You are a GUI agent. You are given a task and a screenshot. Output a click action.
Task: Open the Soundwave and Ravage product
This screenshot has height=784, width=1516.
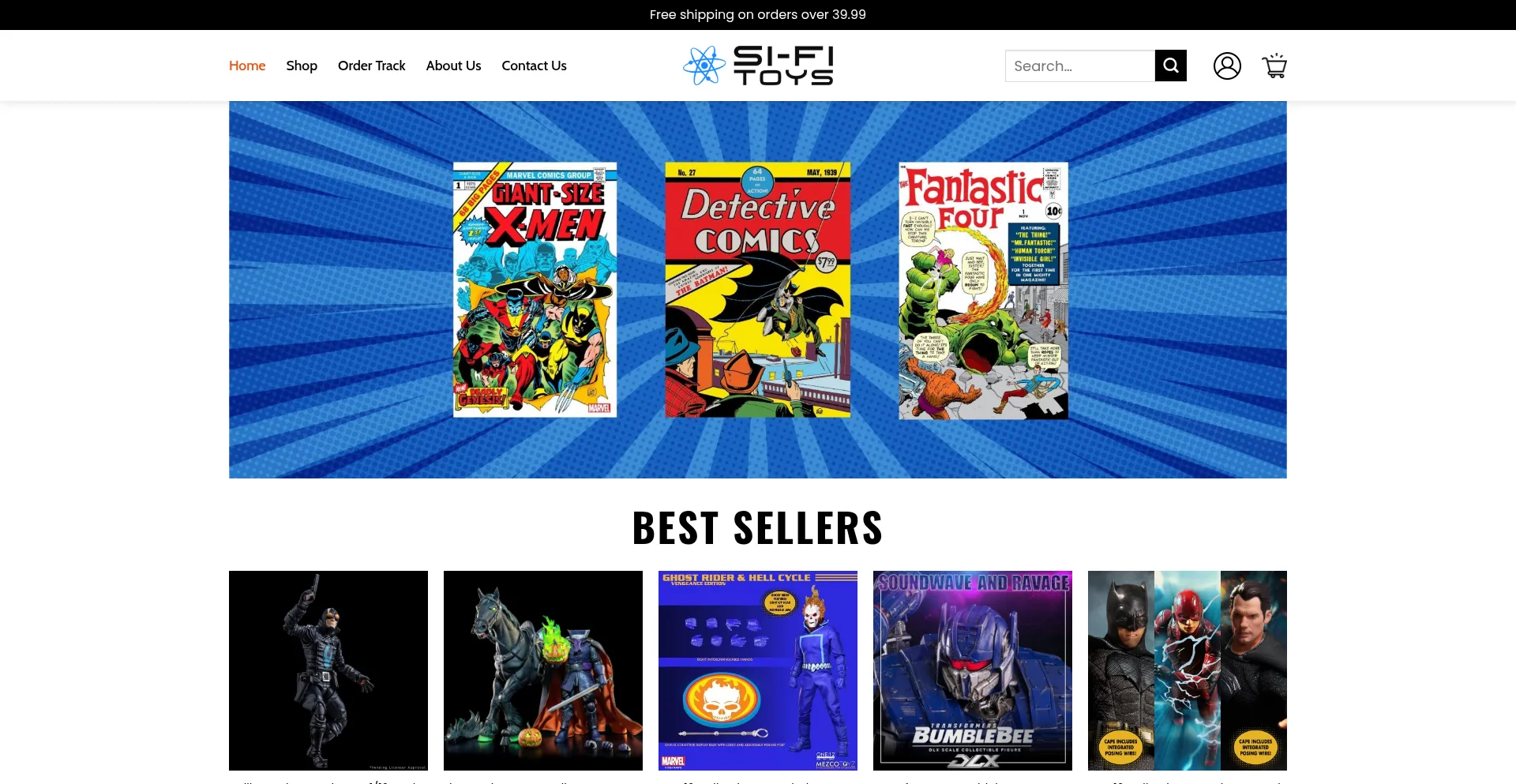pos(973,670)
